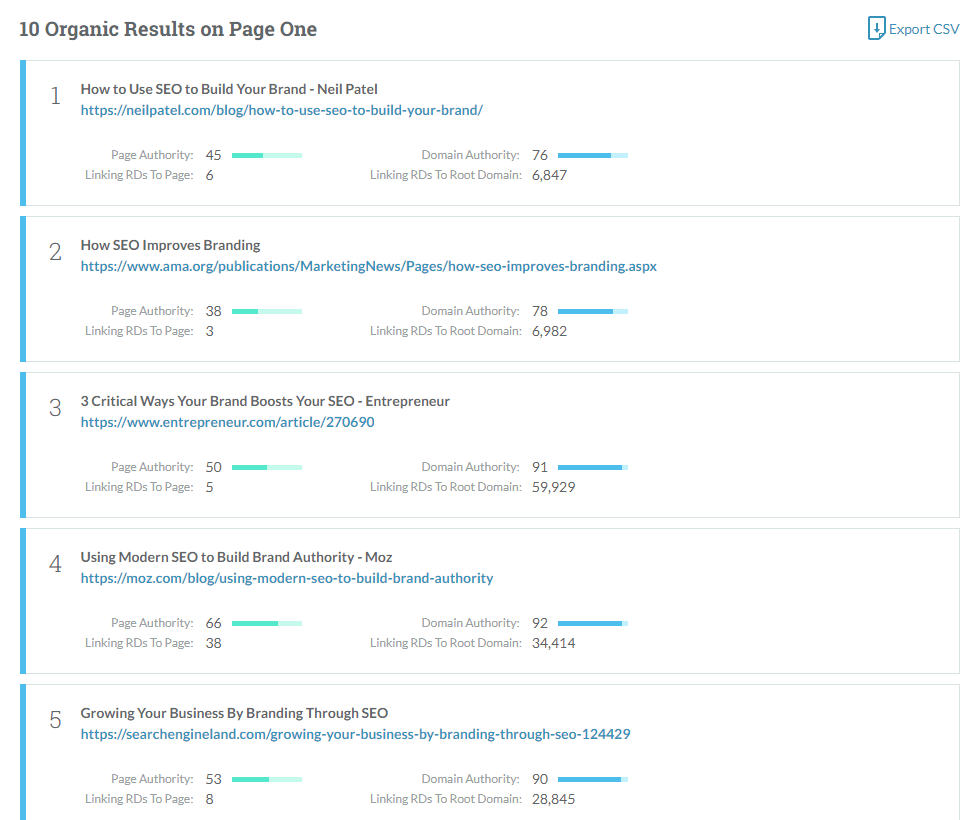Click Domain Authority bar for Neil Patel result
Image resolution: width=972 pixels, height=820 pixels.
(592, 155)
